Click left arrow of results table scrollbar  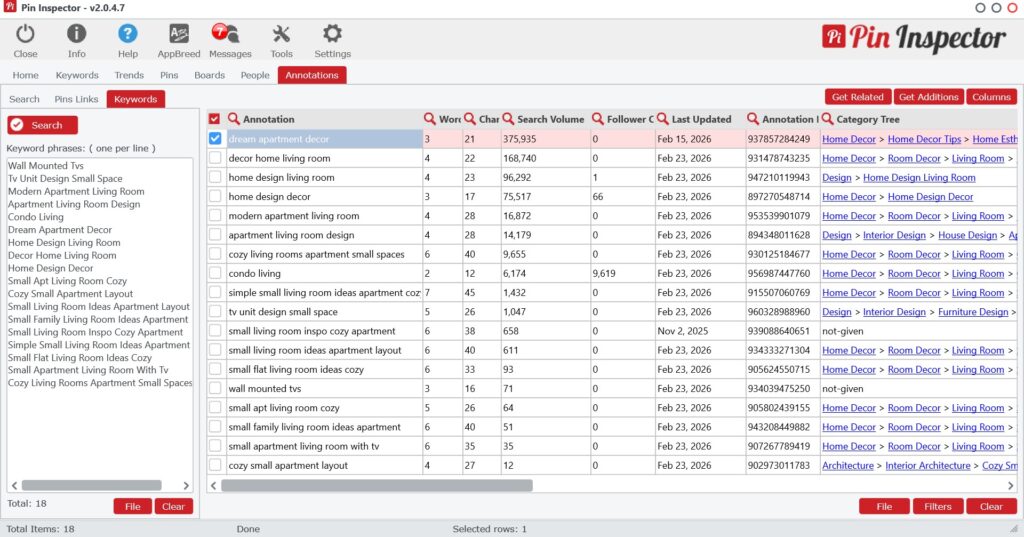[213, 485]
